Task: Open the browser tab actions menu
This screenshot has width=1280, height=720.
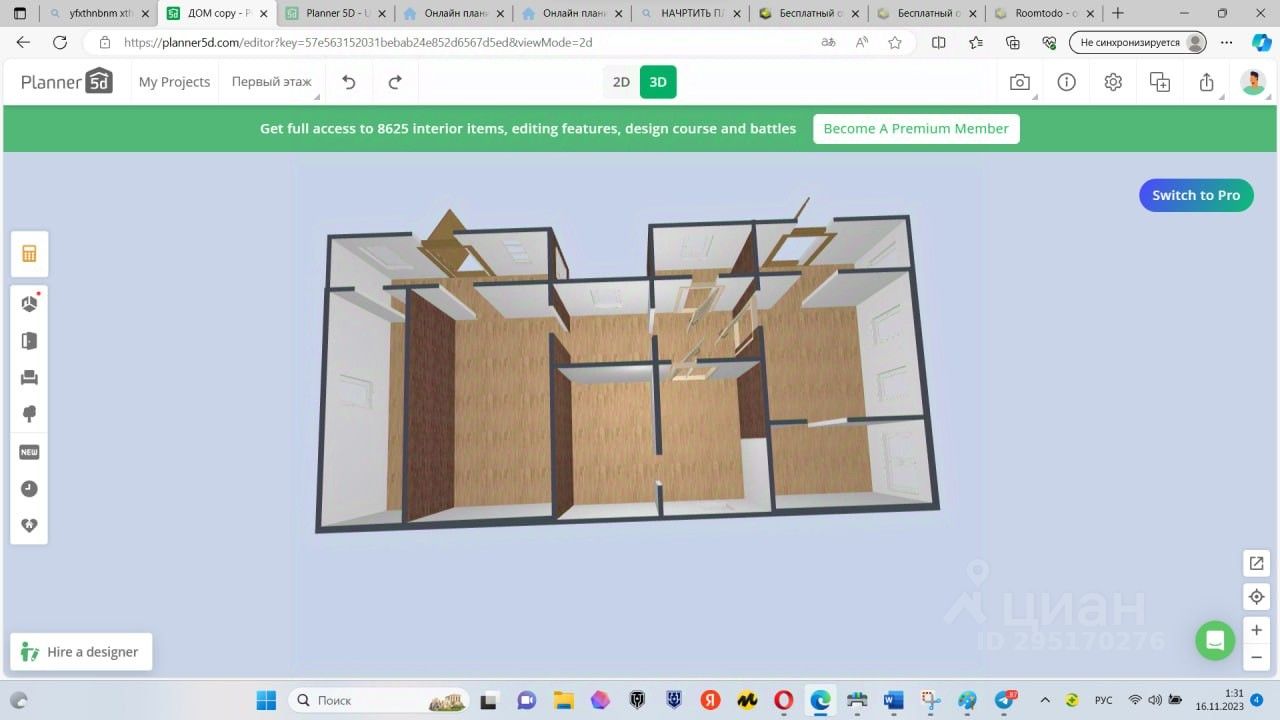Action: click(20, 13)
